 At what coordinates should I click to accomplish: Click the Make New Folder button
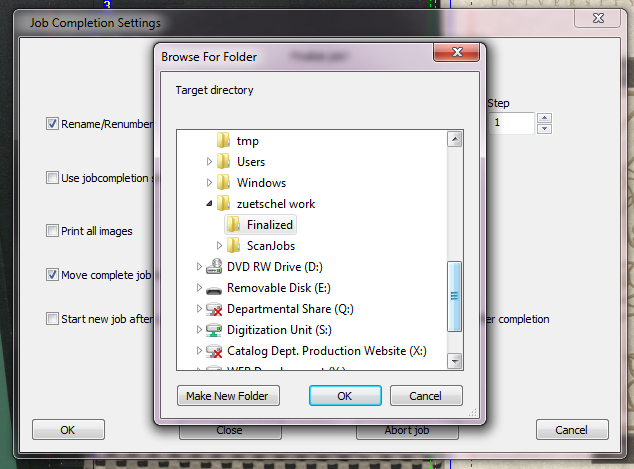point(228,396)
